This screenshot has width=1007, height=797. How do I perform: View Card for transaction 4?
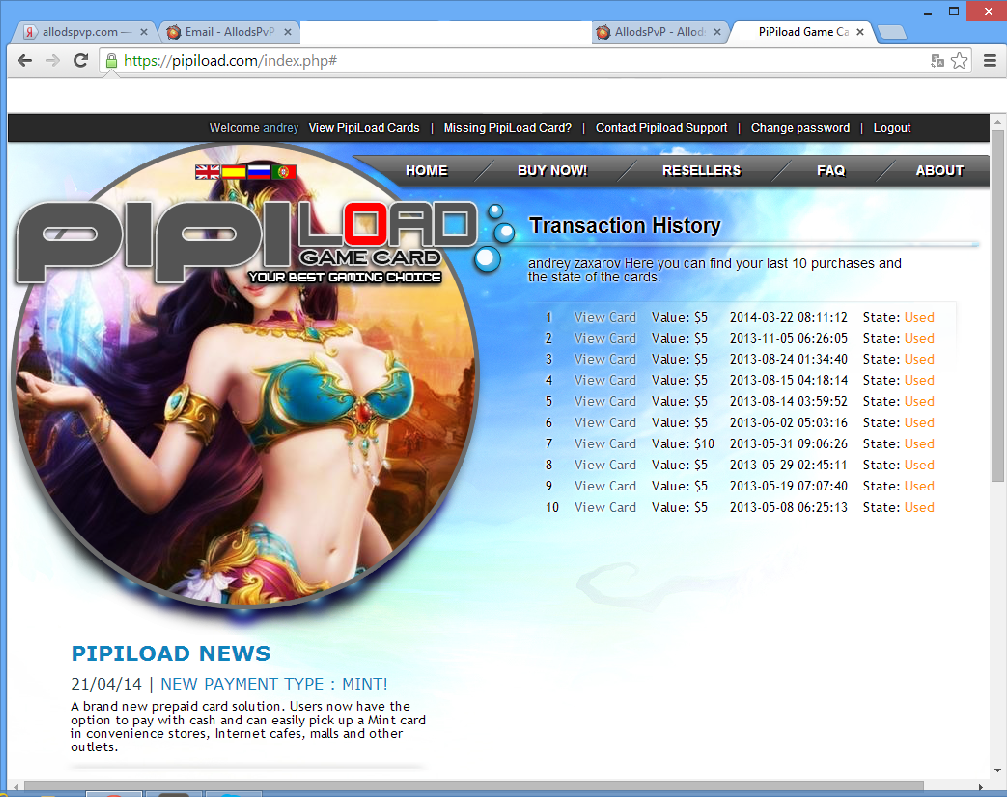[605, 381]
